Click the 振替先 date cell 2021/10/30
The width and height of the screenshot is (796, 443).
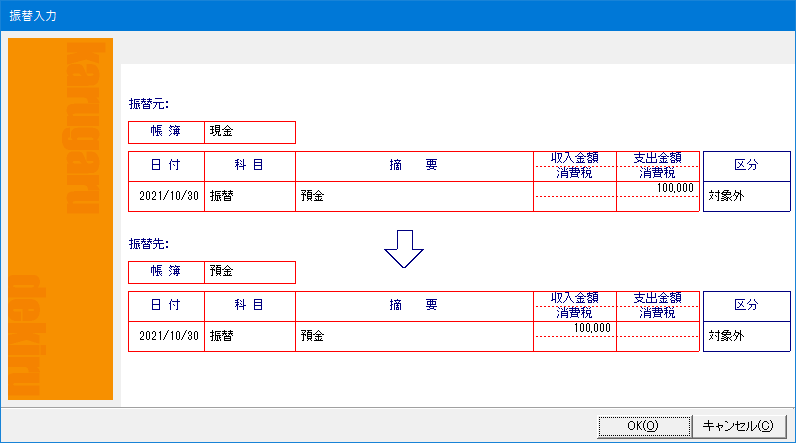[x=167, y=336]
